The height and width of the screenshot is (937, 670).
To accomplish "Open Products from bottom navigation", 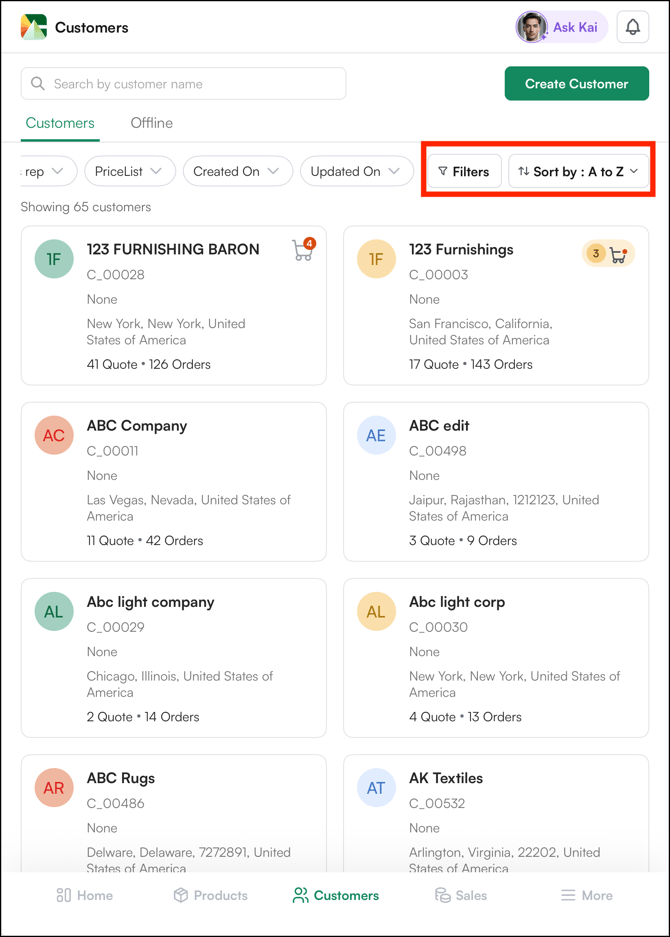I will tap(210, 895).
